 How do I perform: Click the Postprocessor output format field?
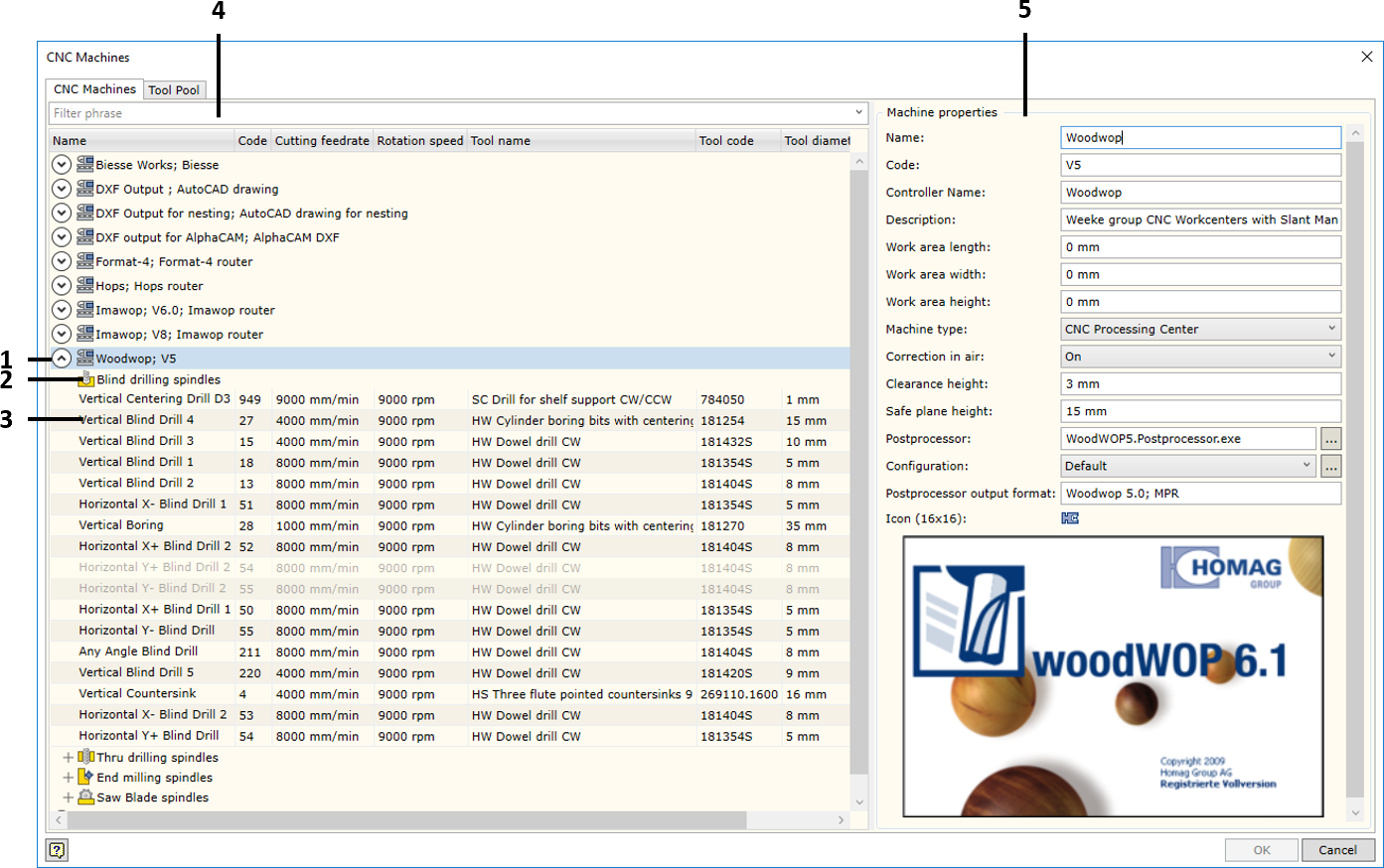[x=1200, y=493]
